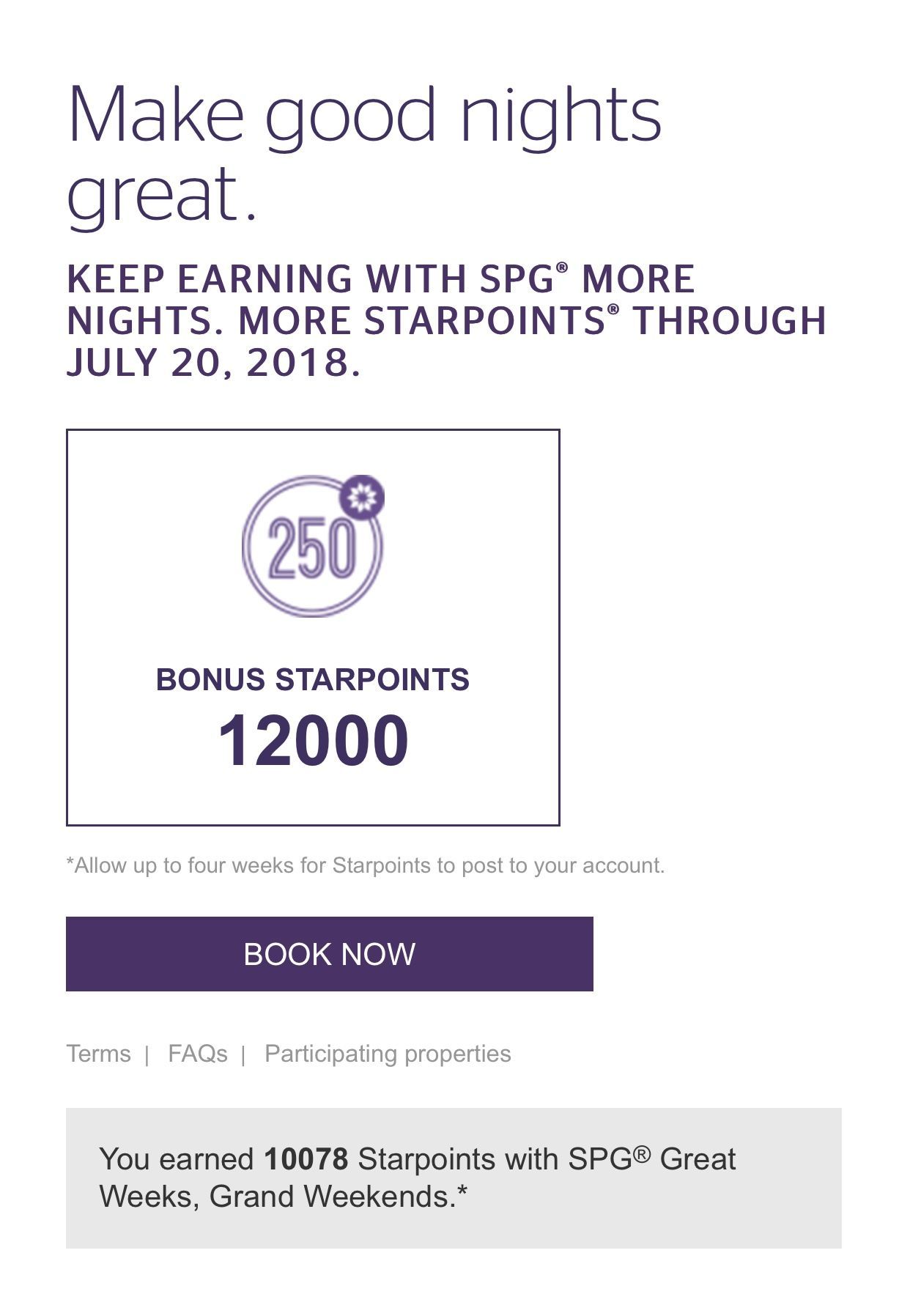Image resolution: width=910 pixels, height=1316 pixels.
Task: Click the 'Make good nights' headline
Action: pyautogui.click(x=364, y=116)
